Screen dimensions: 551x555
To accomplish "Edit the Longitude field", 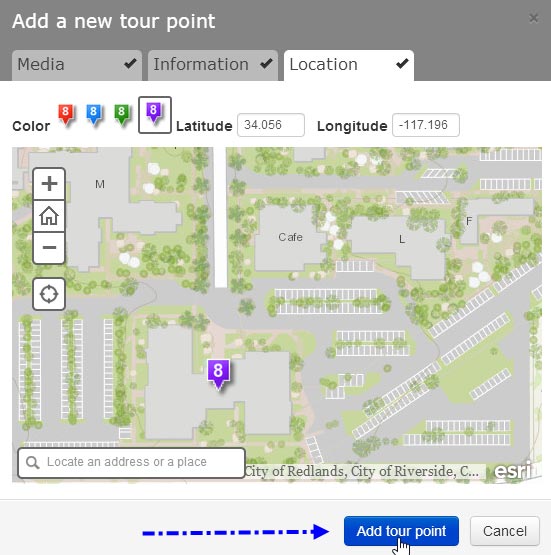I will 426,125.
